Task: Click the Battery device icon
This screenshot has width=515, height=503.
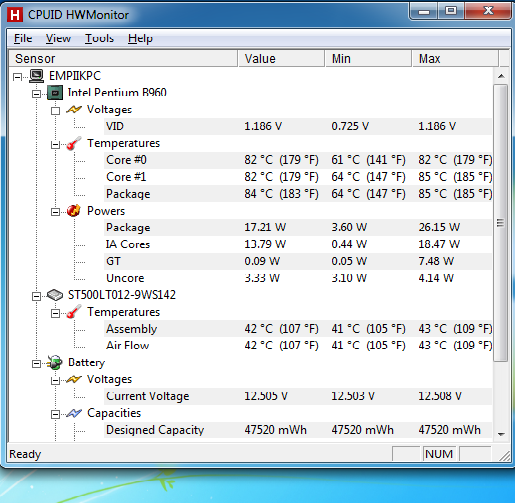Action: coord(55,362)
